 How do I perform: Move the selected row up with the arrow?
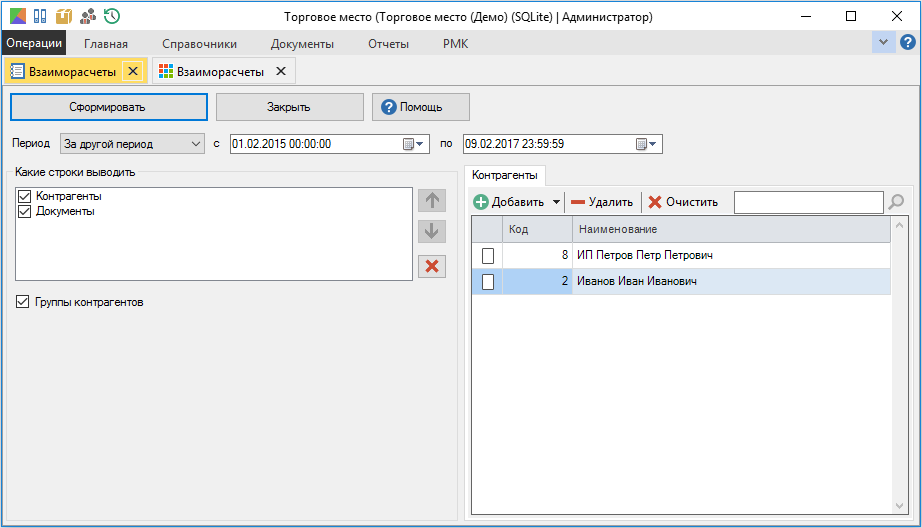point(432,200)
